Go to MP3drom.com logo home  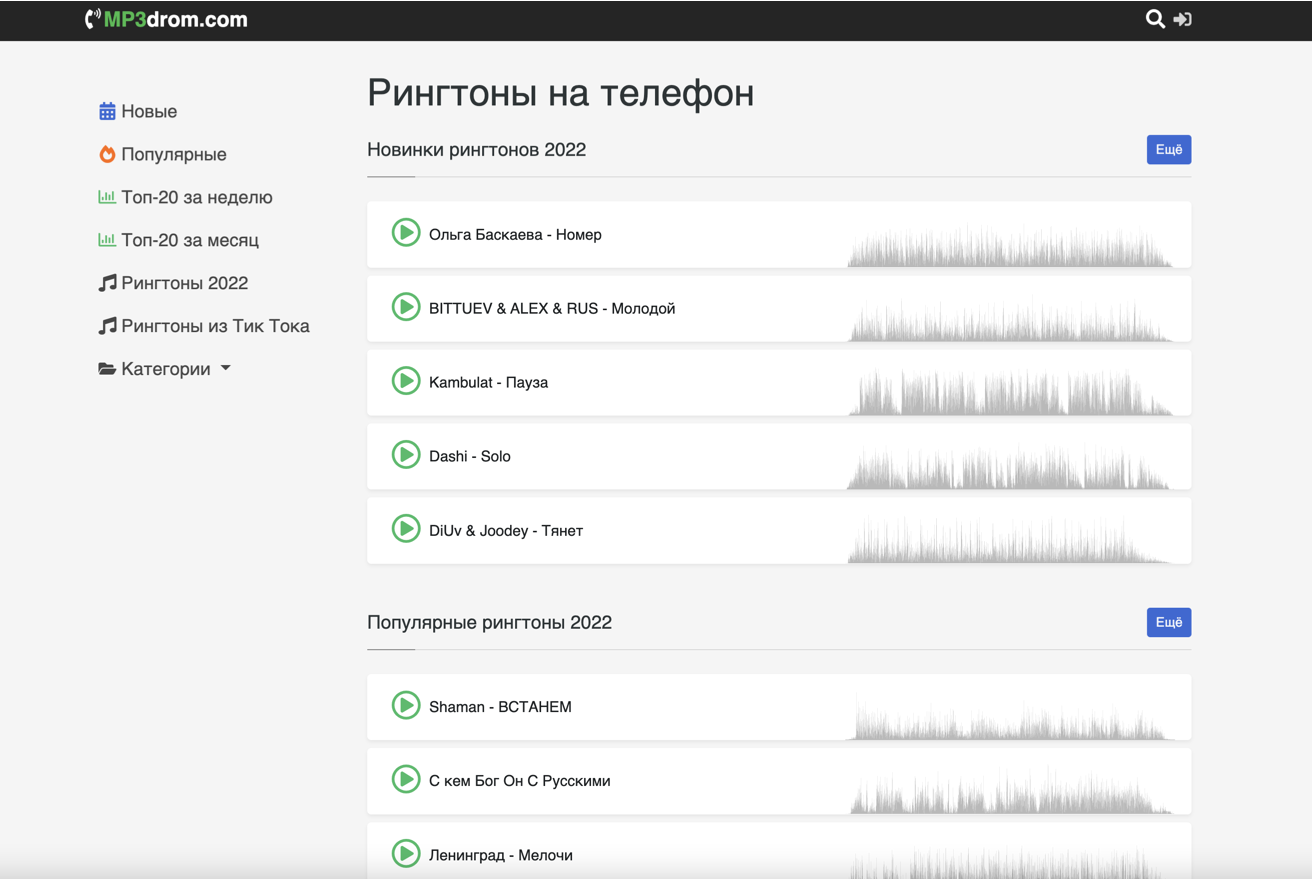(x=166, y=19)
